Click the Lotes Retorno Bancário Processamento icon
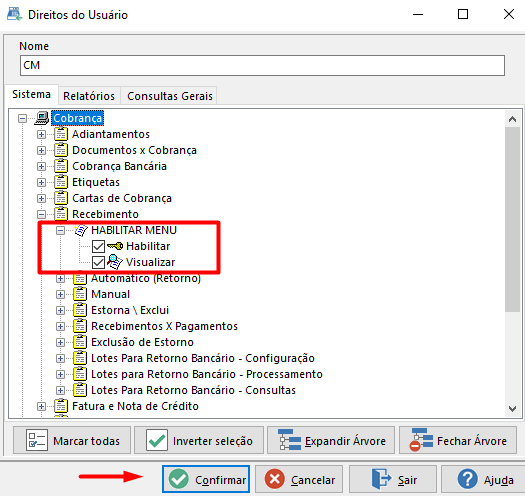This screenshot has width=525, height=496. coord(80,374)
